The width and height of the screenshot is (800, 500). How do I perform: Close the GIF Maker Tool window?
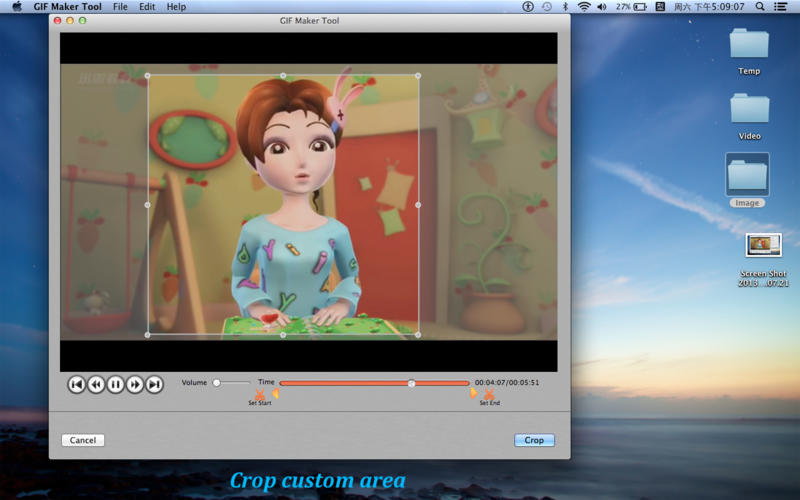pyautogui.click(x=58, y=20)
